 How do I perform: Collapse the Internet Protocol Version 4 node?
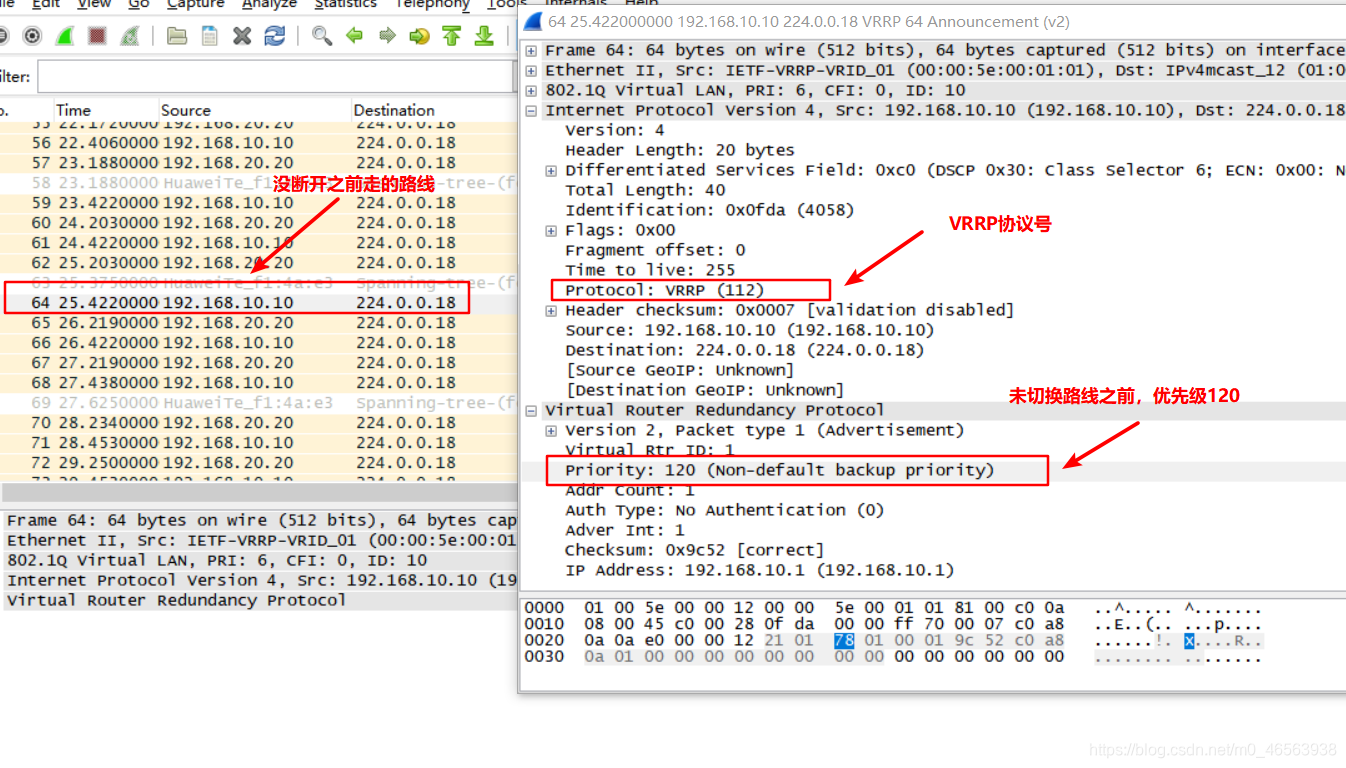[531, 110]
